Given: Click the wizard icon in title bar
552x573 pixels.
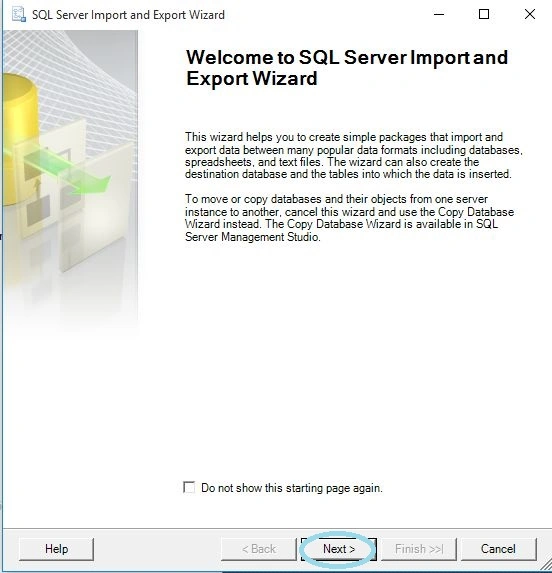Looking at the screenshot, I should (19, 15).
